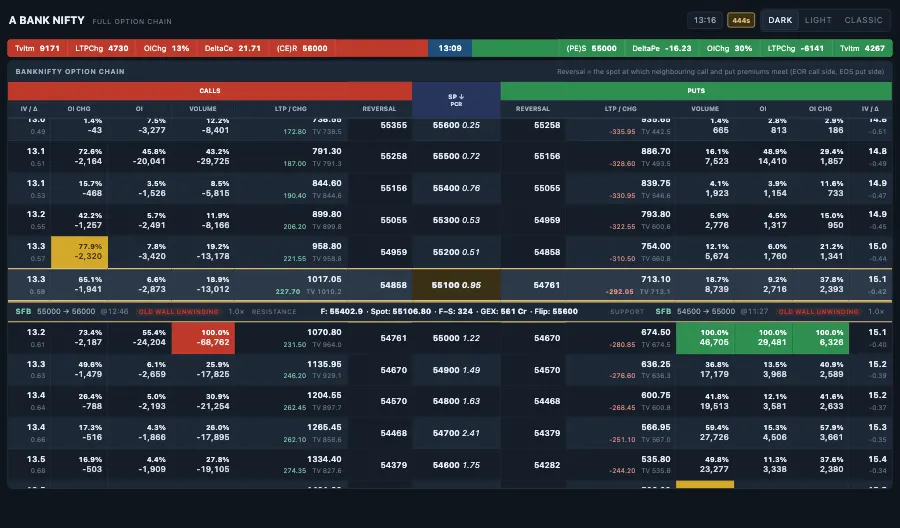Click the SFB 55000 → 56000 resistance label
900x528 pixels.
point(55,312)
